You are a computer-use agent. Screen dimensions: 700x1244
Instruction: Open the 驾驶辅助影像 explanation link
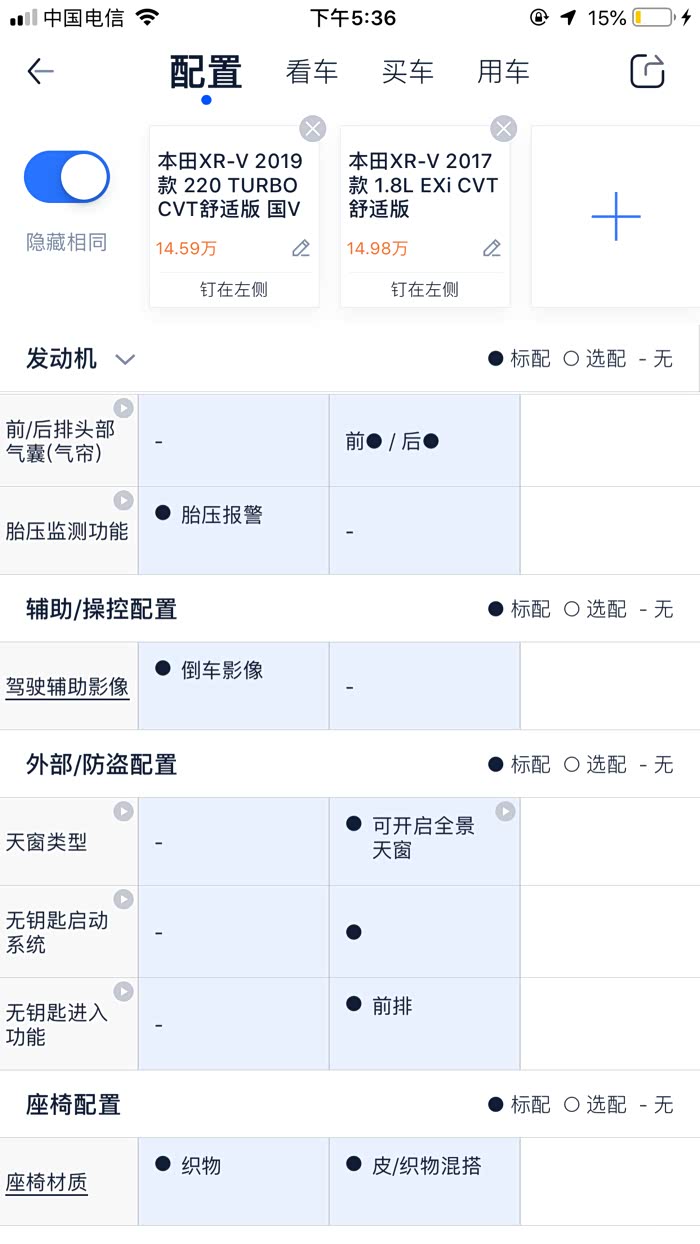click(67, 687)
